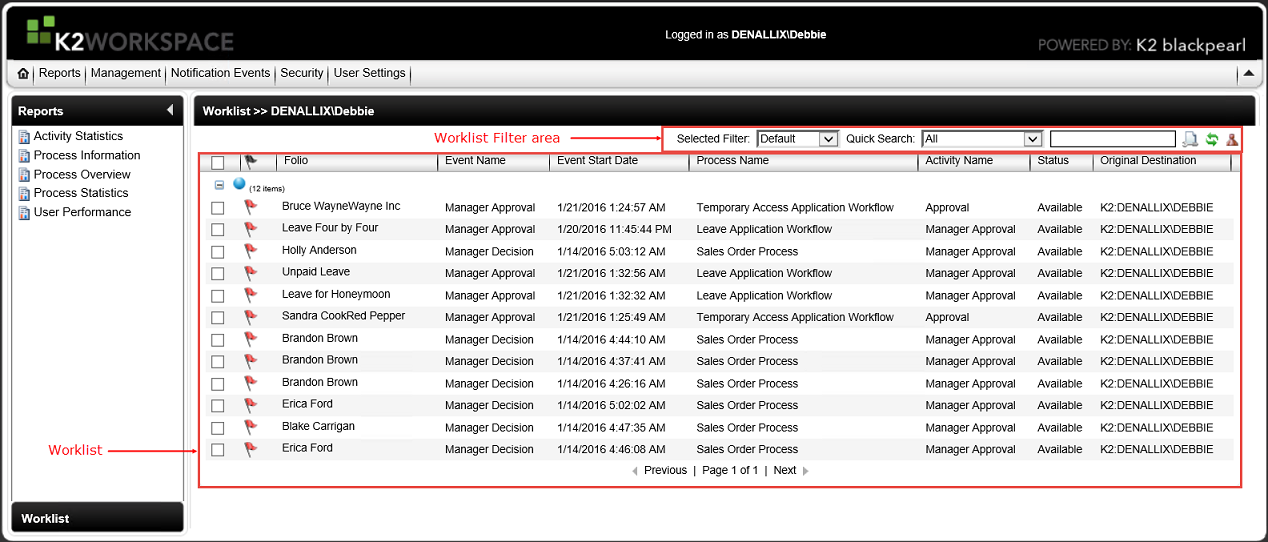
Task: Sort by Original Destination column header
Action: 1148,160
